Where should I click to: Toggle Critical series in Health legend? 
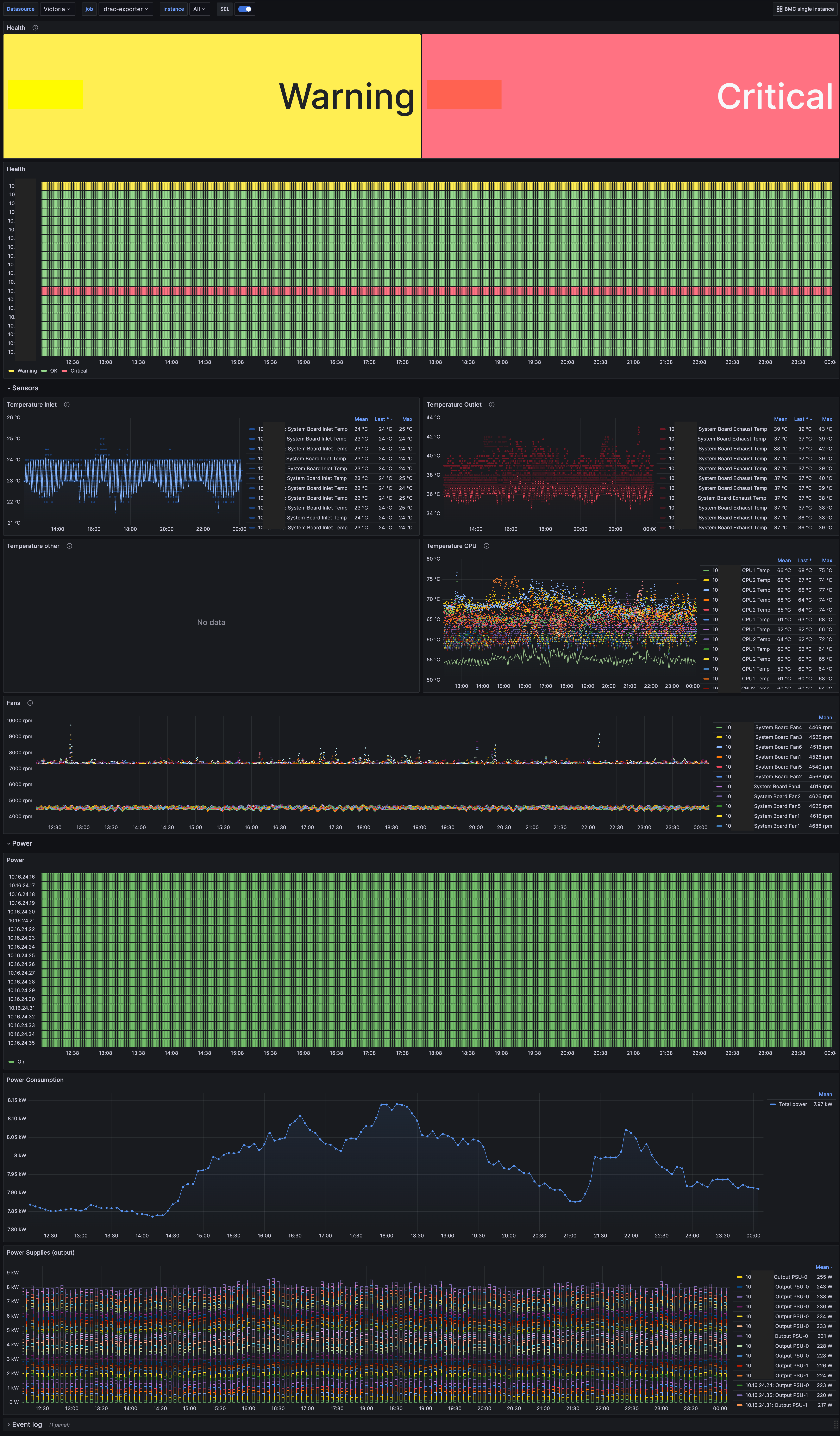tap(79, 371)
